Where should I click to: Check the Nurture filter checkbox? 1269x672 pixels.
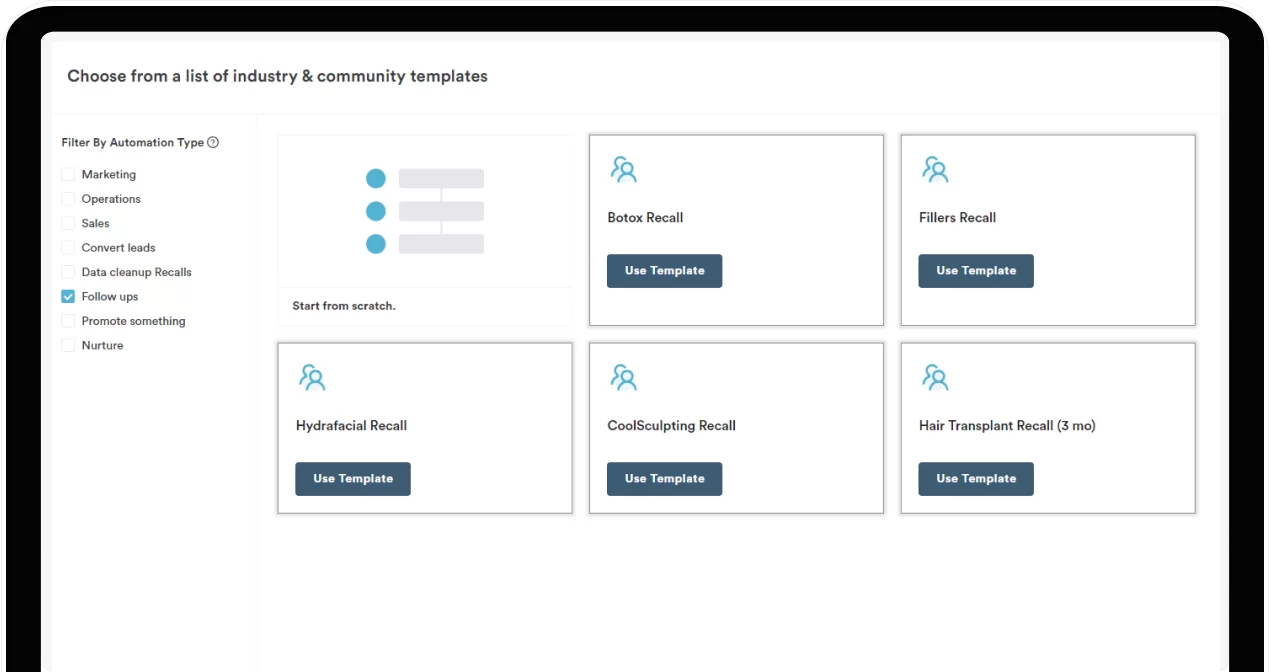[68, 346]
